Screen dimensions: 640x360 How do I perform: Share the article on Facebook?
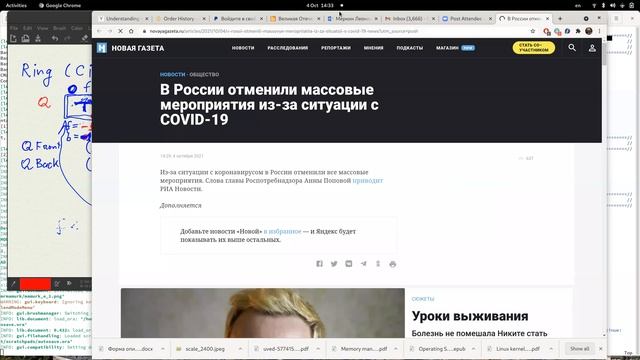tap(319, 264)
